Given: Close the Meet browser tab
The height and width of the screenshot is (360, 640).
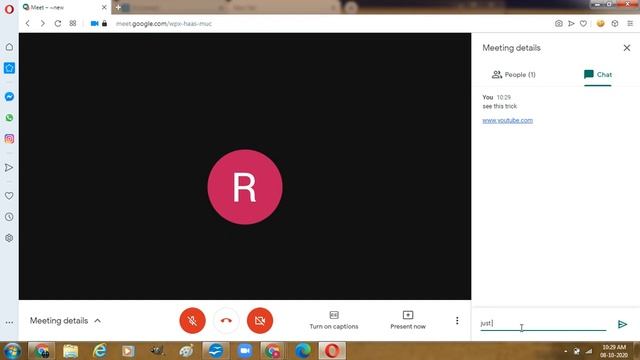Looking at the screenshot, I should pos(104,7).
